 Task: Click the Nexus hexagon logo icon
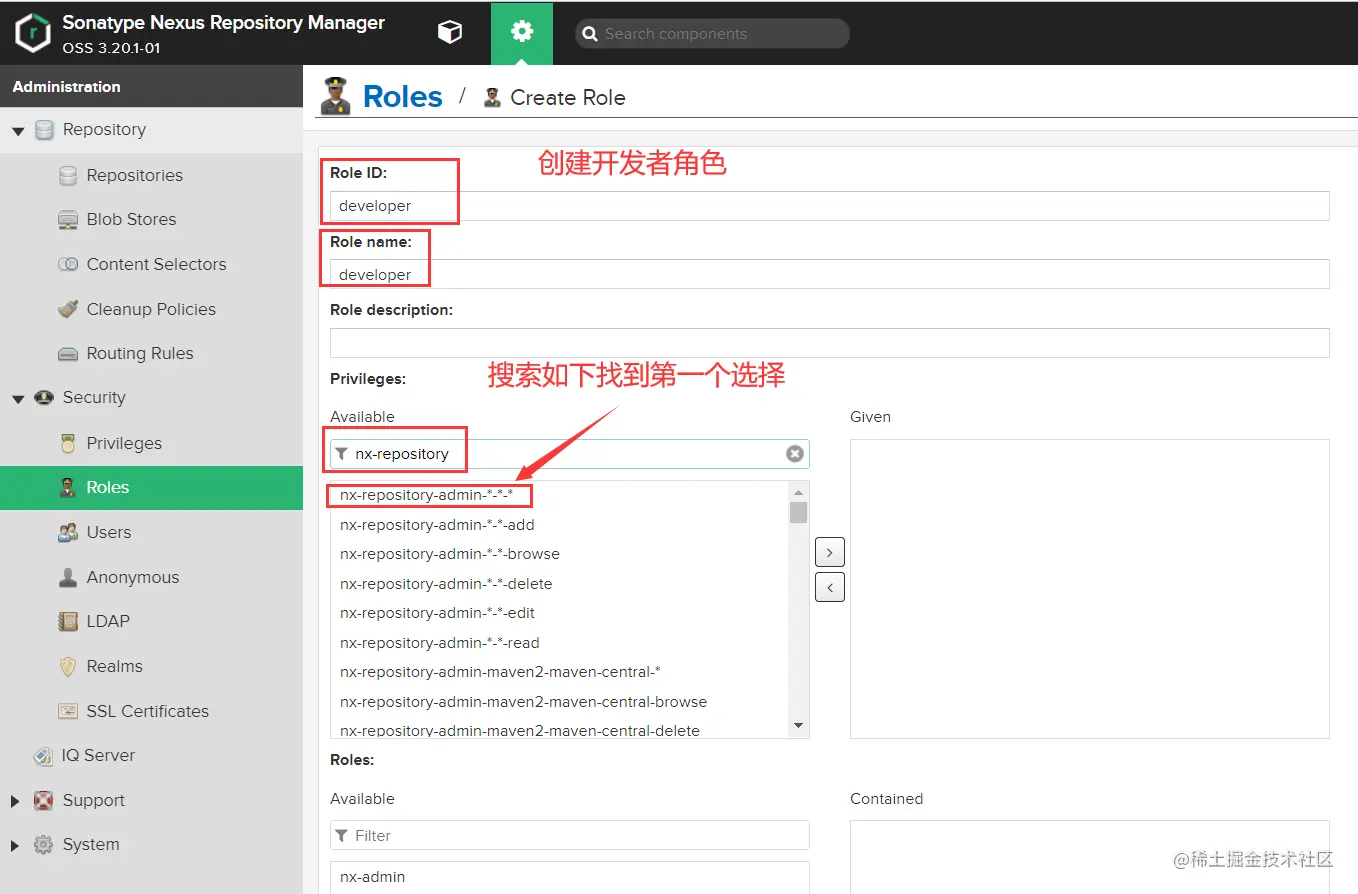click(33, 33)
